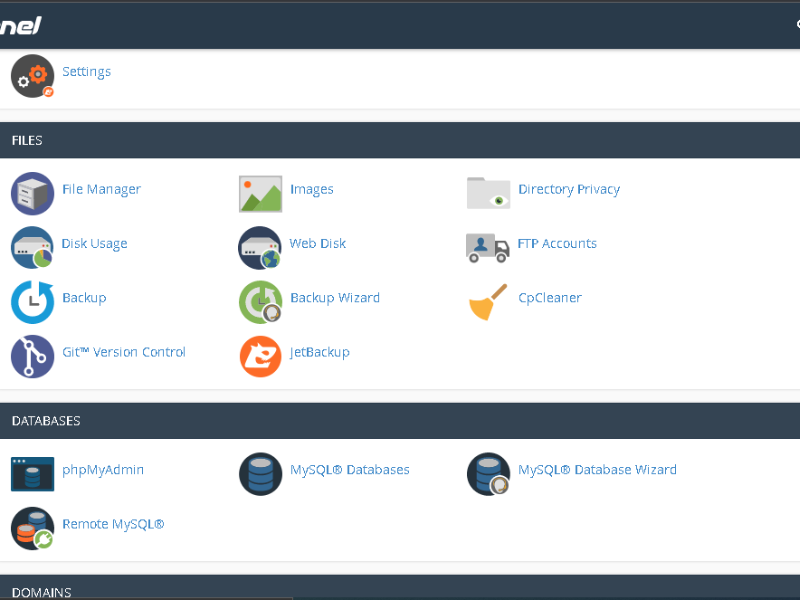Viewport: 800px width, 600px height.
Task: Open the Directory Privacy folder icon
Action: click(x=488, y=193)
